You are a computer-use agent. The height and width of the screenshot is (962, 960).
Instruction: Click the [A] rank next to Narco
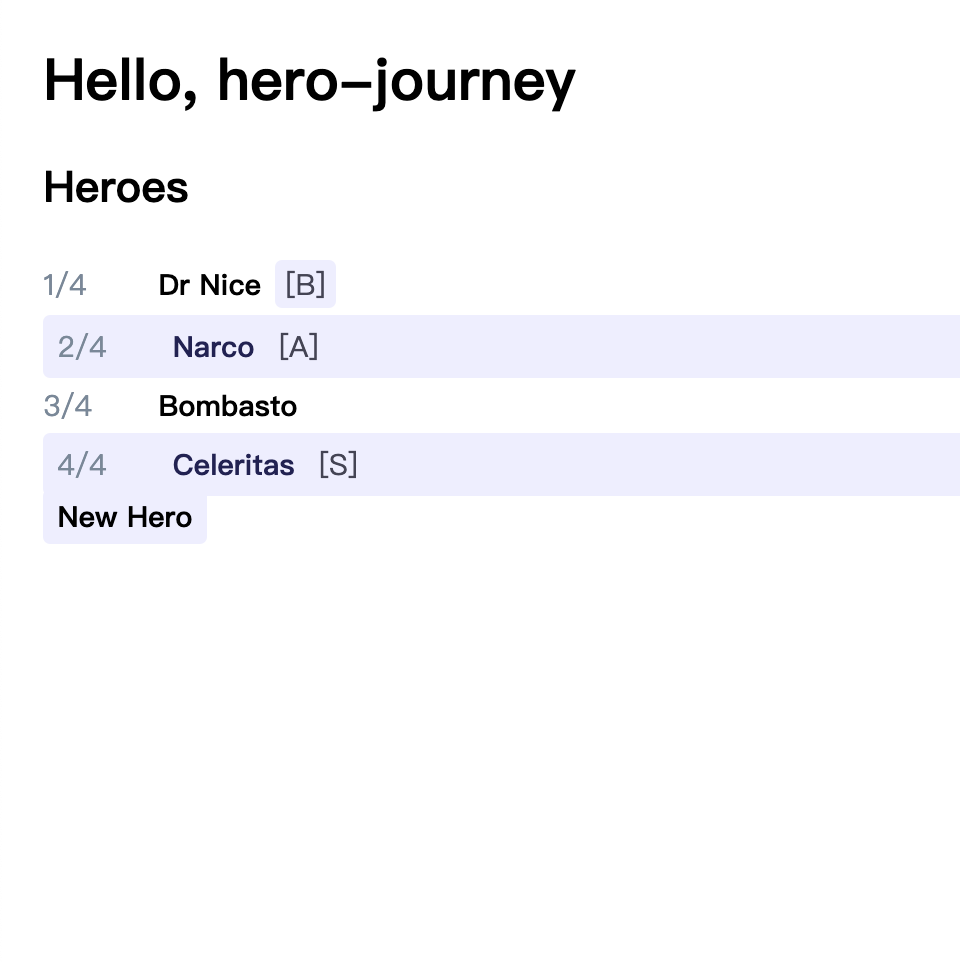(x=299, y=347)
